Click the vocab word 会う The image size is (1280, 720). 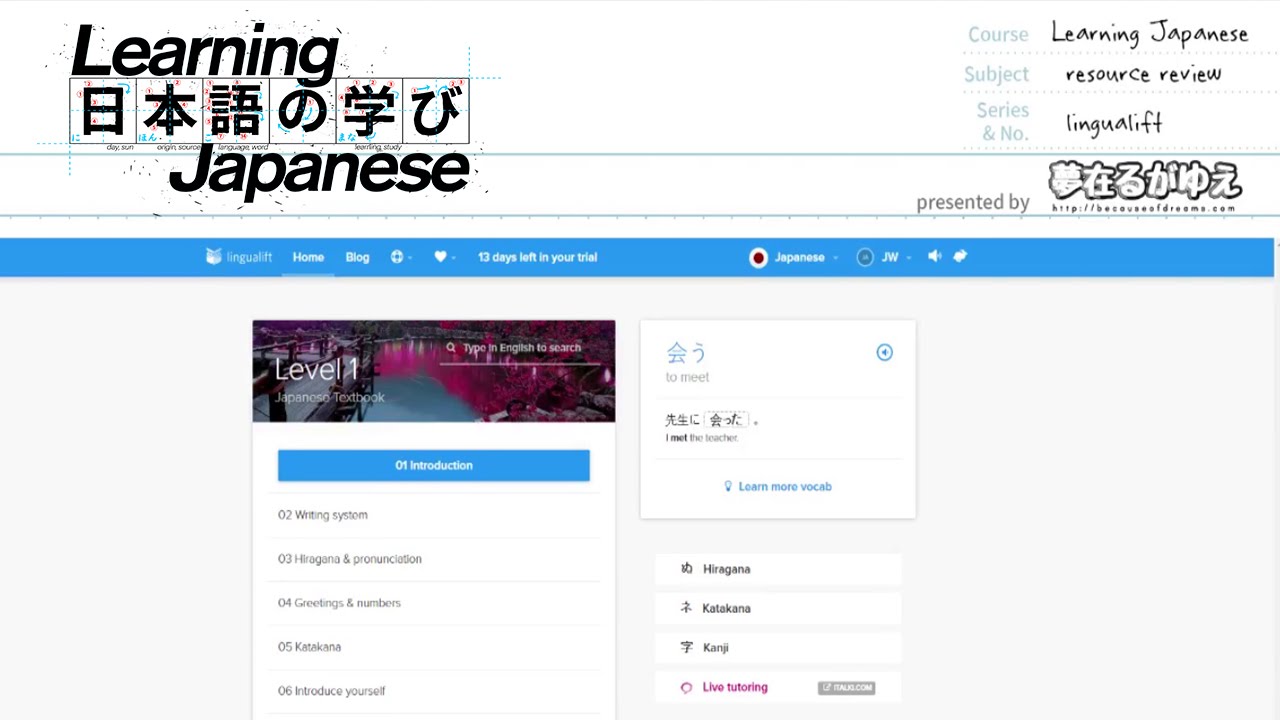point(686,352)
